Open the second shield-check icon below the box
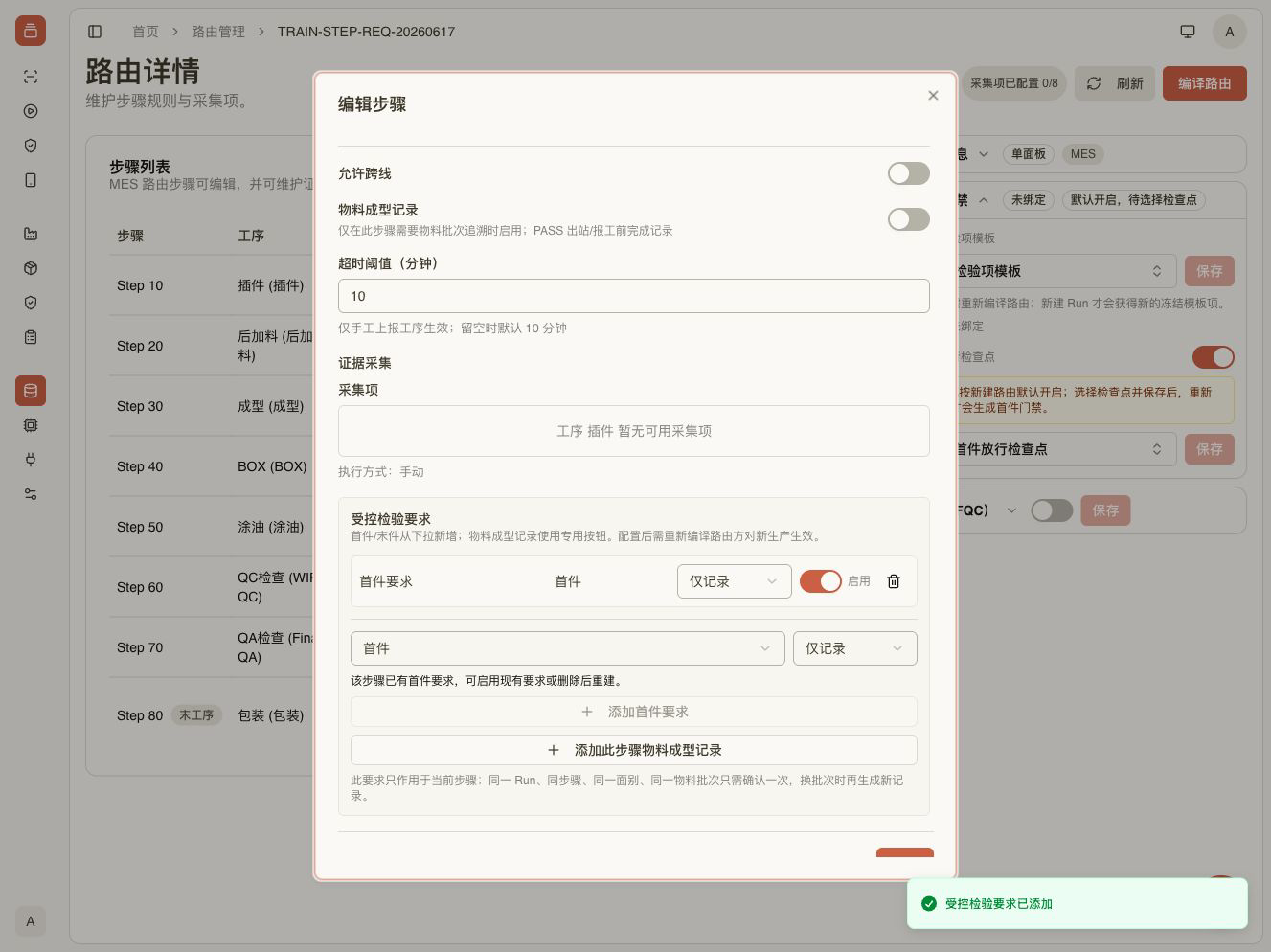 coord(31,303)
